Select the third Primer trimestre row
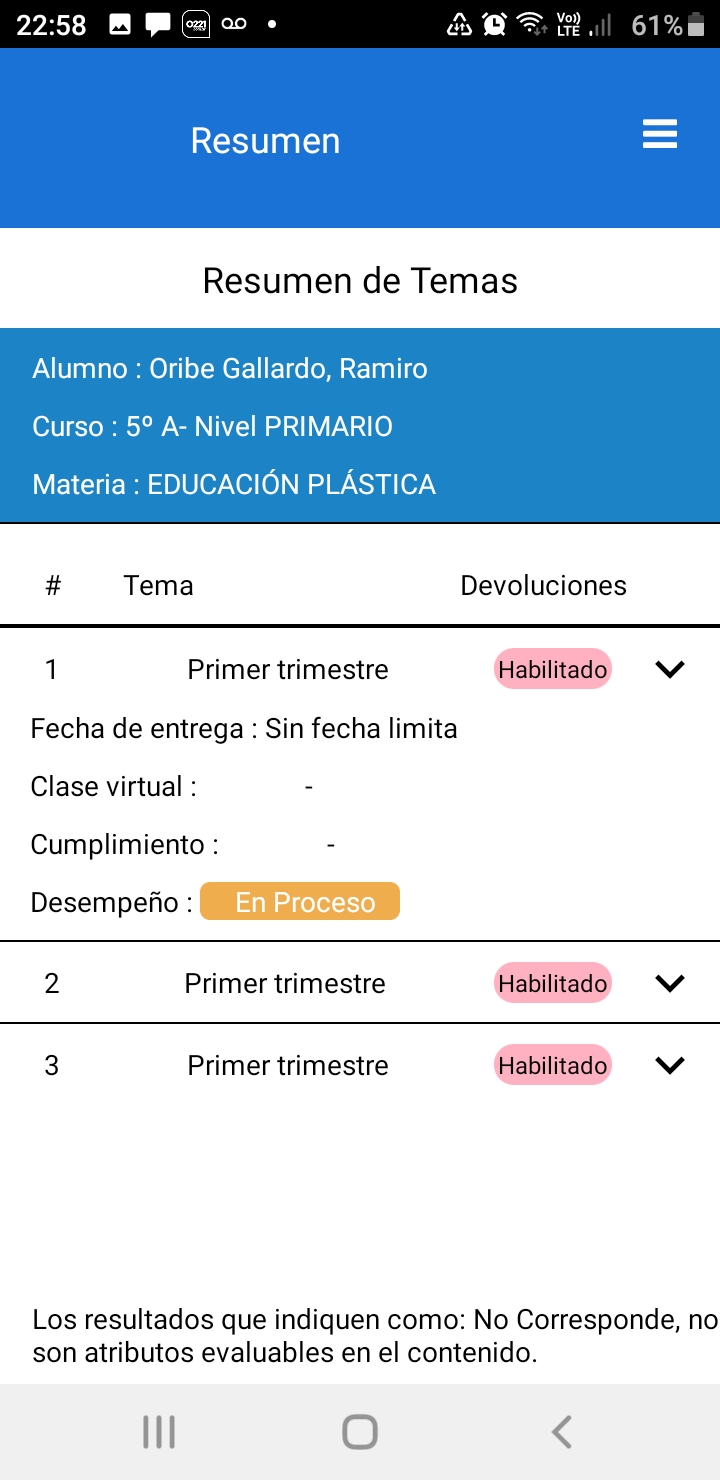This screenshot has width=720, height=1480. click(288, 1066)
